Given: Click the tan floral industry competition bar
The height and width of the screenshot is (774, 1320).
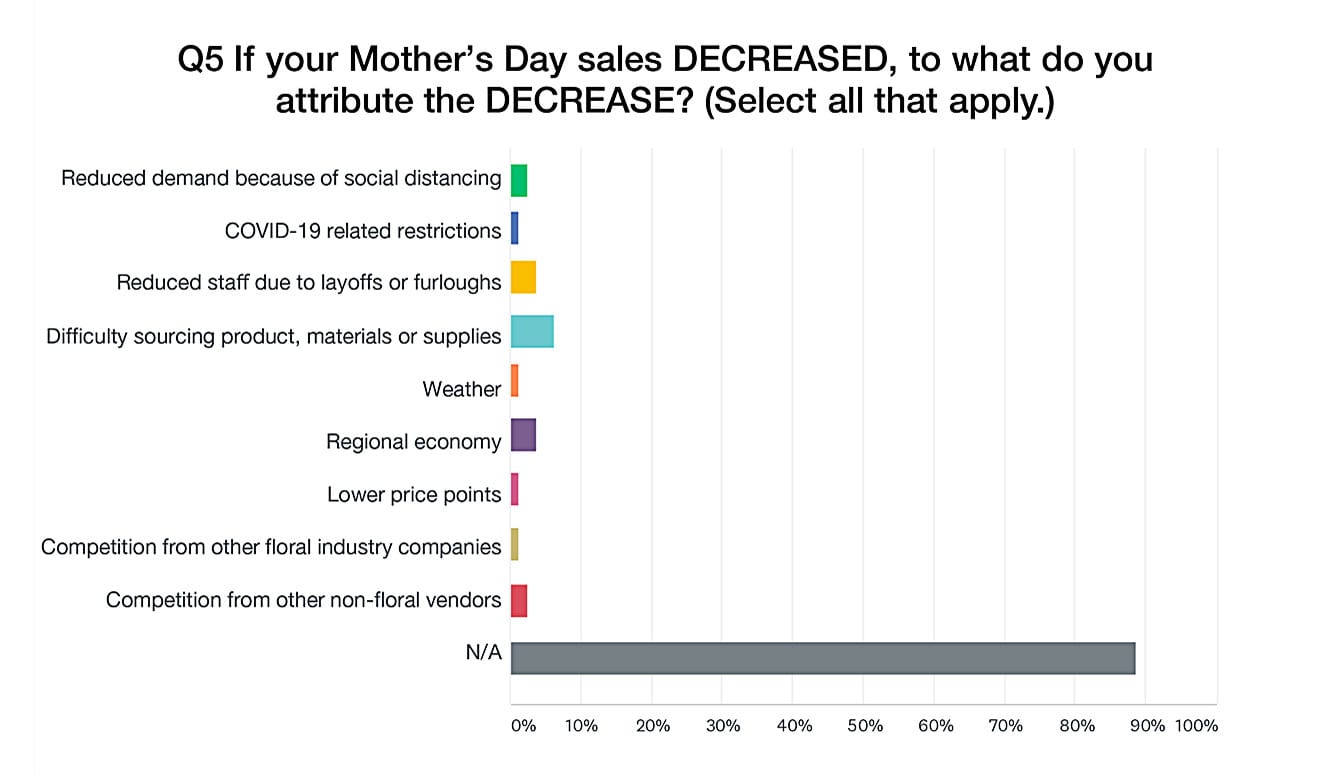Looking at the screenshot, I should tap(515, 544).
